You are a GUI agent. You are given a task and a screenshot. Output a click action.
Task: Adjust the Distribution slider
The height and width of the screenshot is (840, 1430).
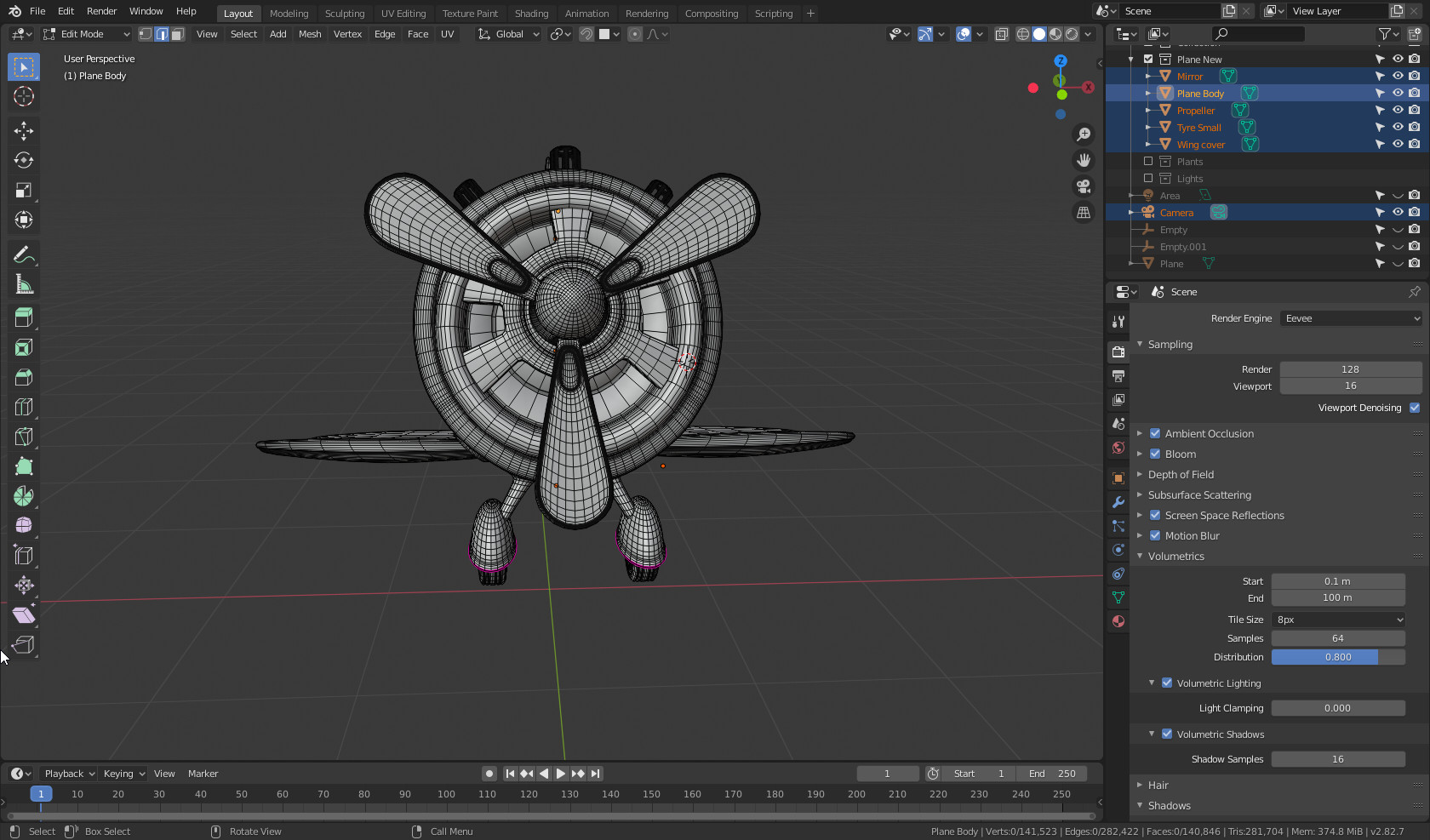tap(1337, 657)
